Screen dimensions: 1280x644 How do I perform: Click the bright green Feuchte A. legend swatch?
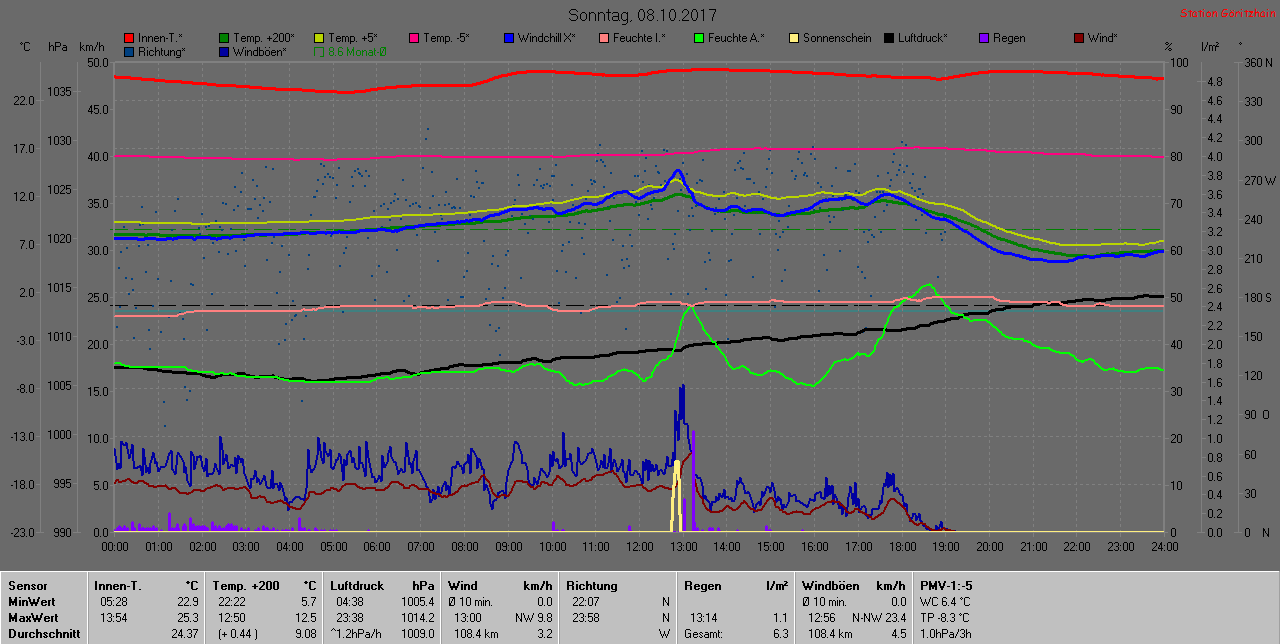[698, 38]
